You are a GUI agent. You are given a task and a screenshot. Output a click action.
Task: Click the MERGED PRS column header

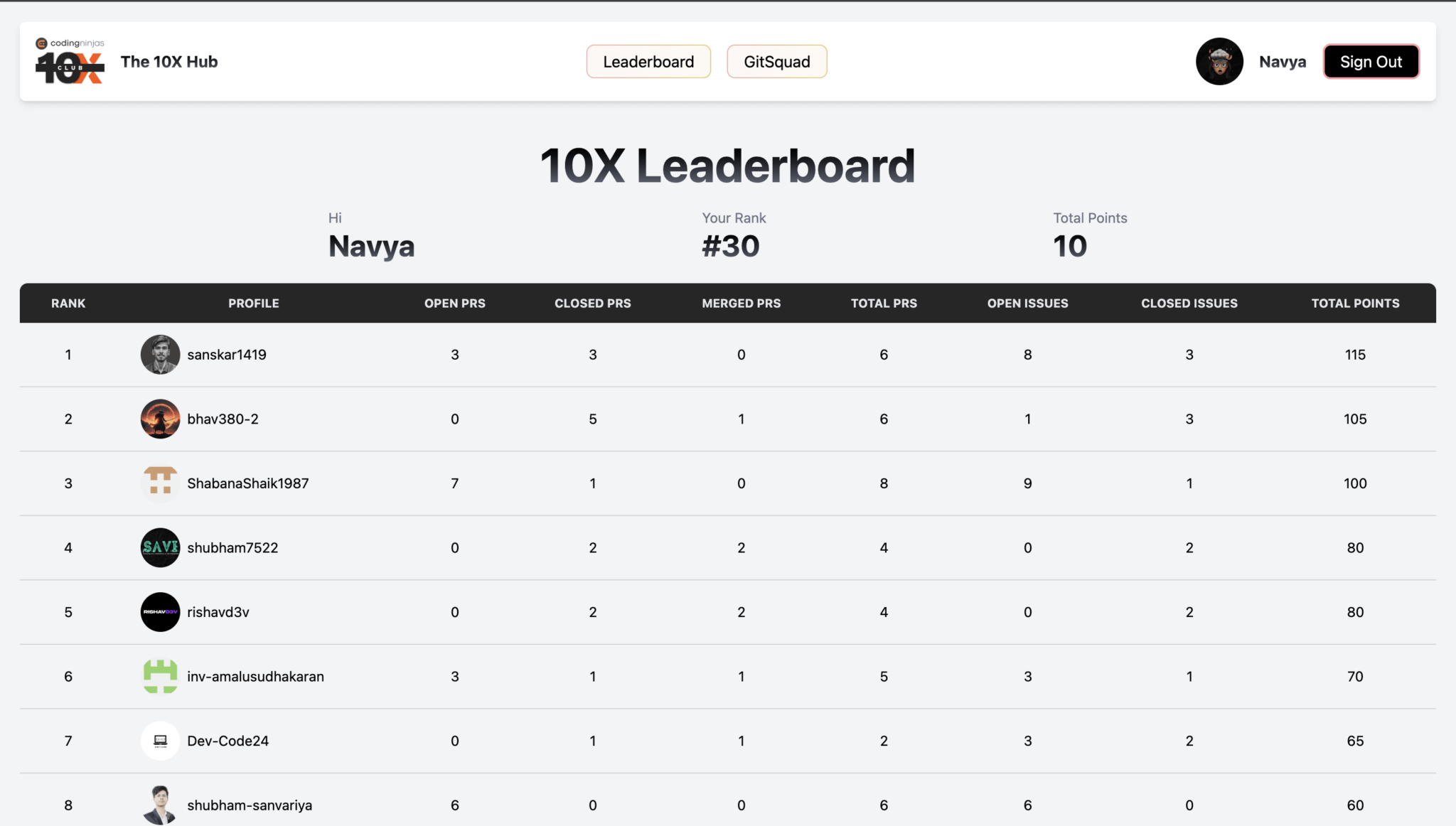point(741,303)
